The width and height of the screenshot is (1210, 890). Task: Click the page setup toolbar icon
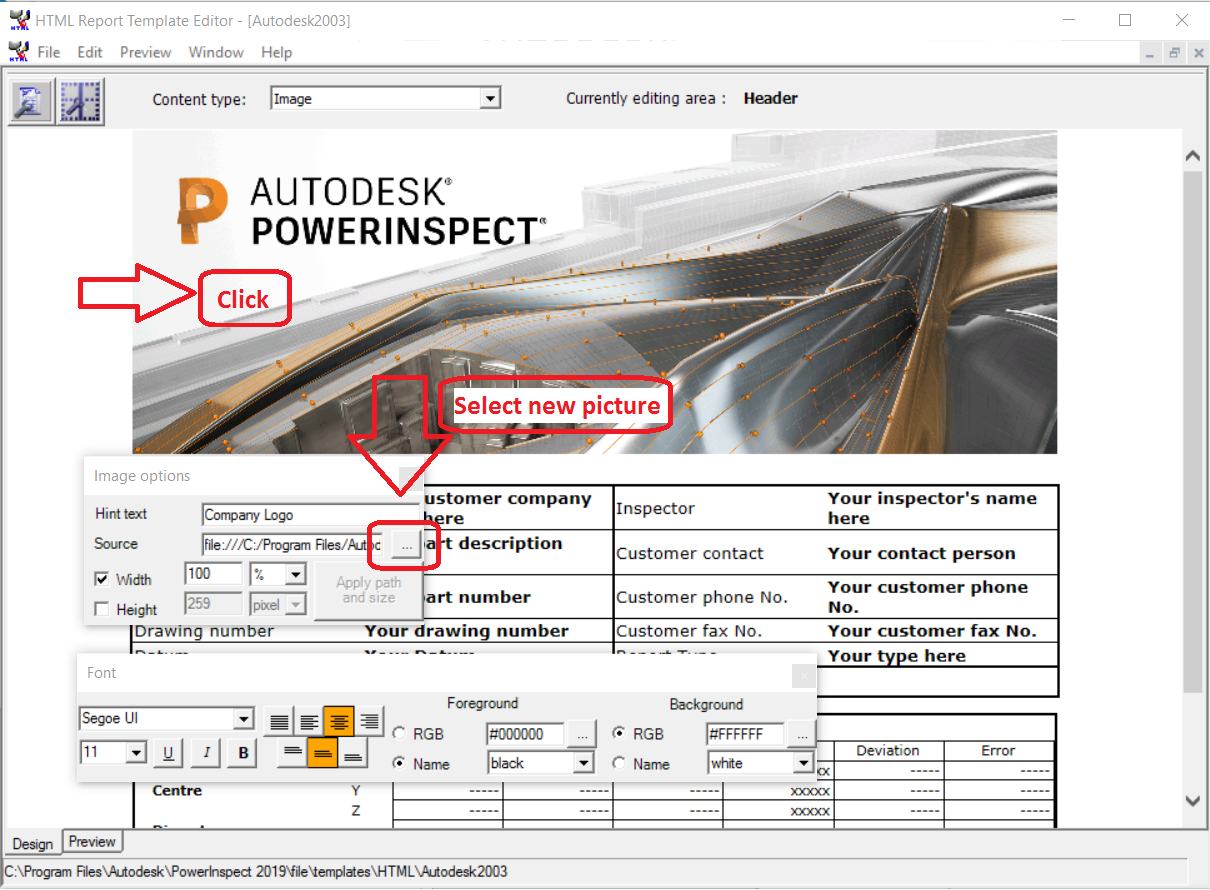click(x=80, y=101)
